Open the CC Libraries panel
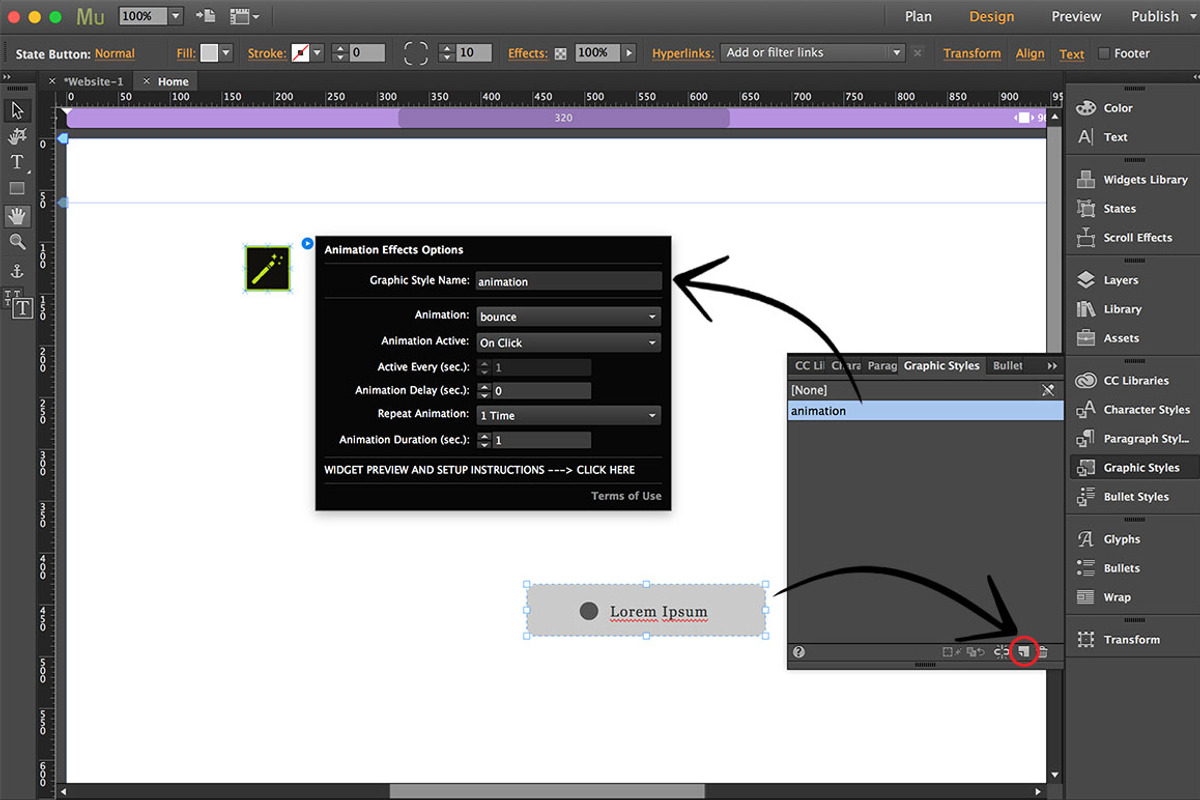Image resolution: width=1200 pixels, height=800 pixels. pos(1122,381)
